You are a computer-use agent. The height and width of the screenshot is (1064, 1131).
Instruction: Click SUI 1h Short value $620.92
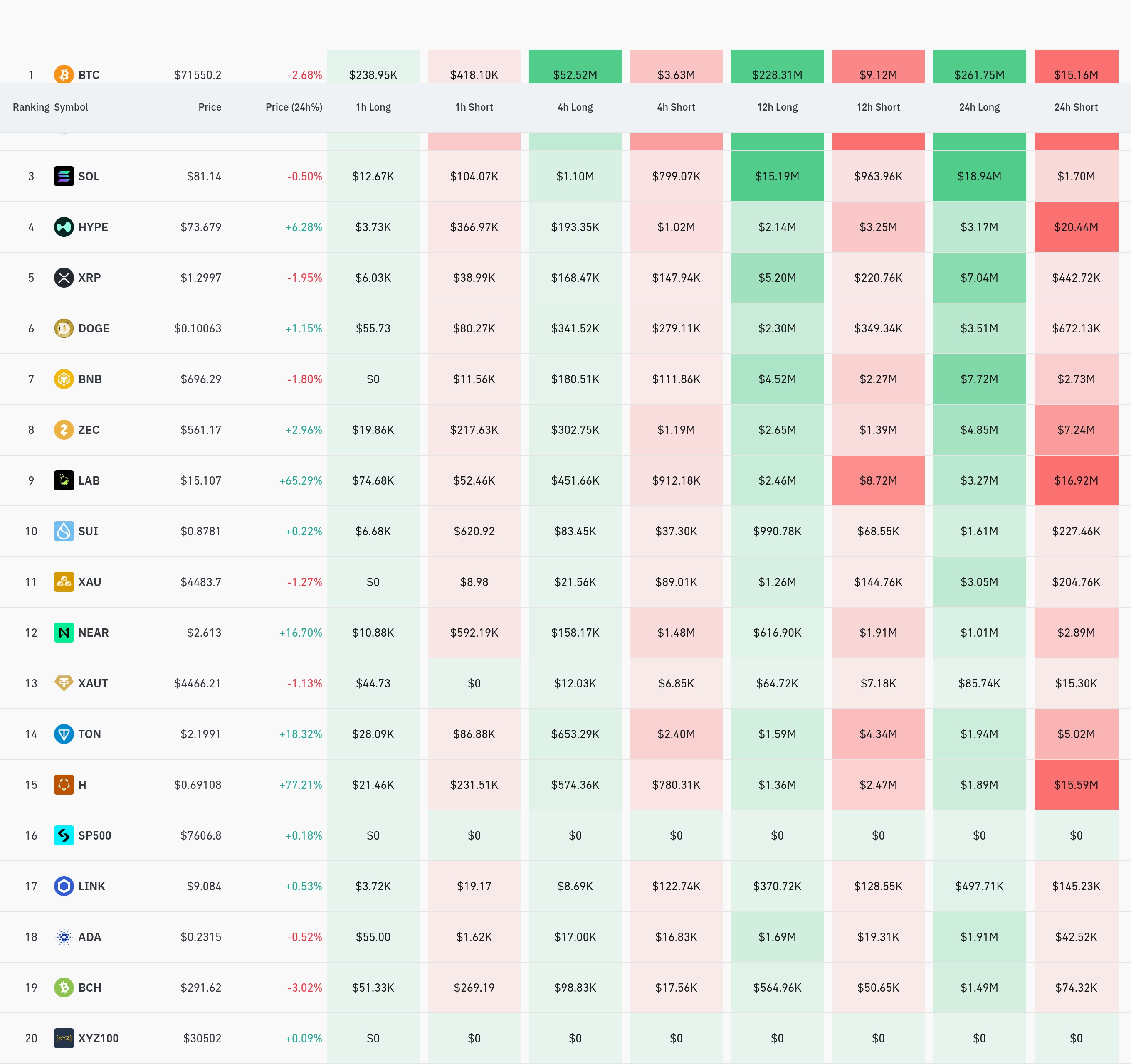(x=474, y=531)
